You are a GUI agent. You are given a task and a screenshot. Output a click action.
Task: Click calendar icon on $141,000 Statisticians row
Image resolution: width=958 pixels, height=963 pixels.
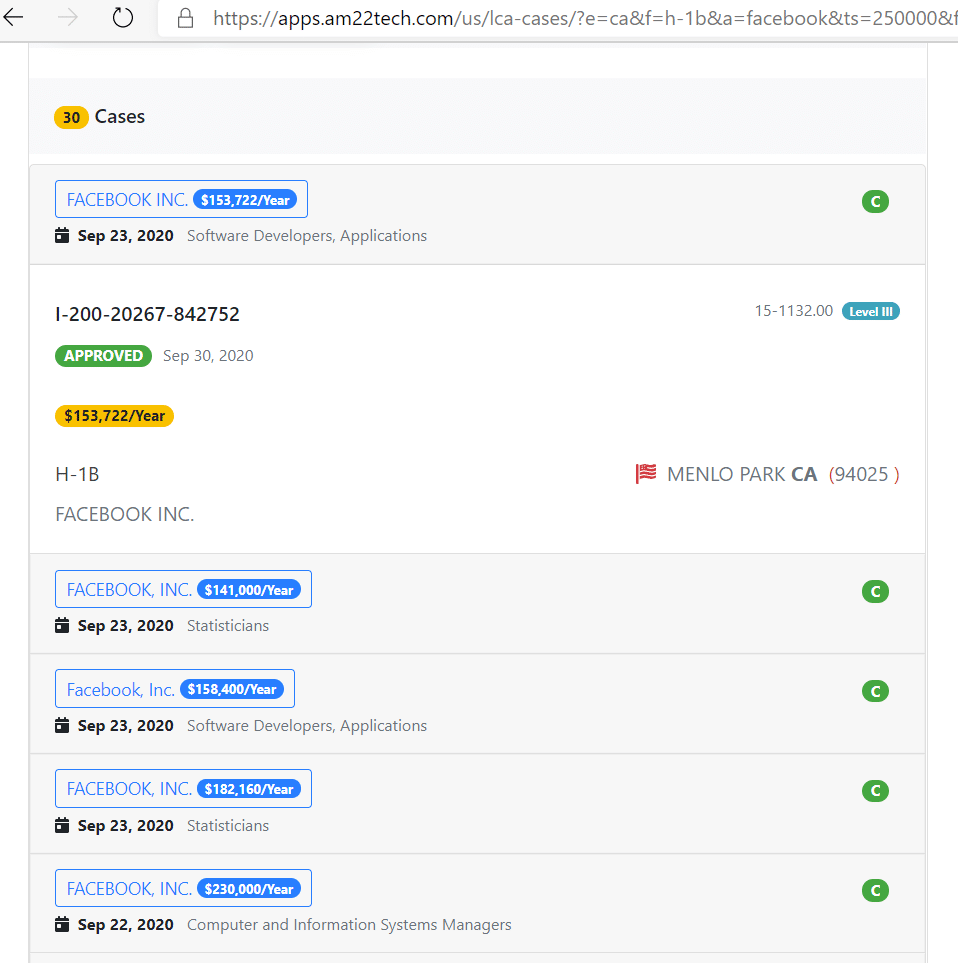pyautogui.click(x=62, y=625)
